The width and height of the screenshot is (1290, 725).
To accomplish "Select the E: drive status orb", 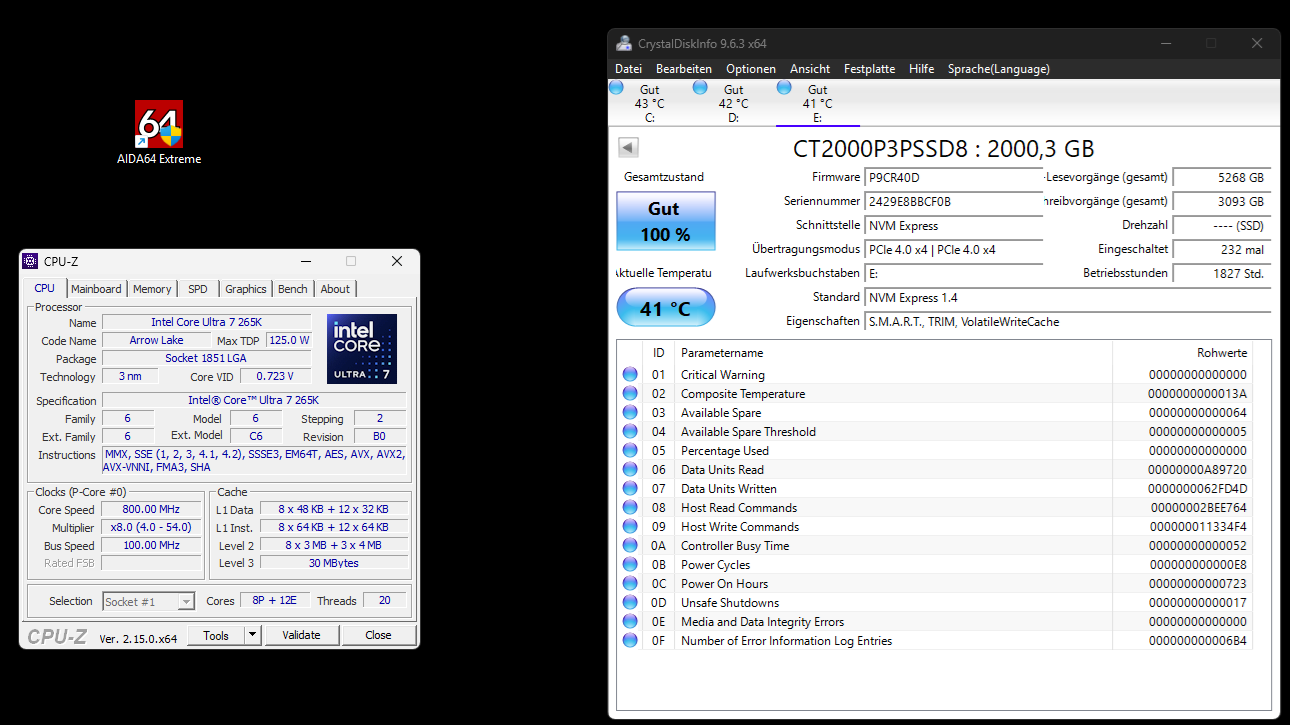I will coord(784,87).
